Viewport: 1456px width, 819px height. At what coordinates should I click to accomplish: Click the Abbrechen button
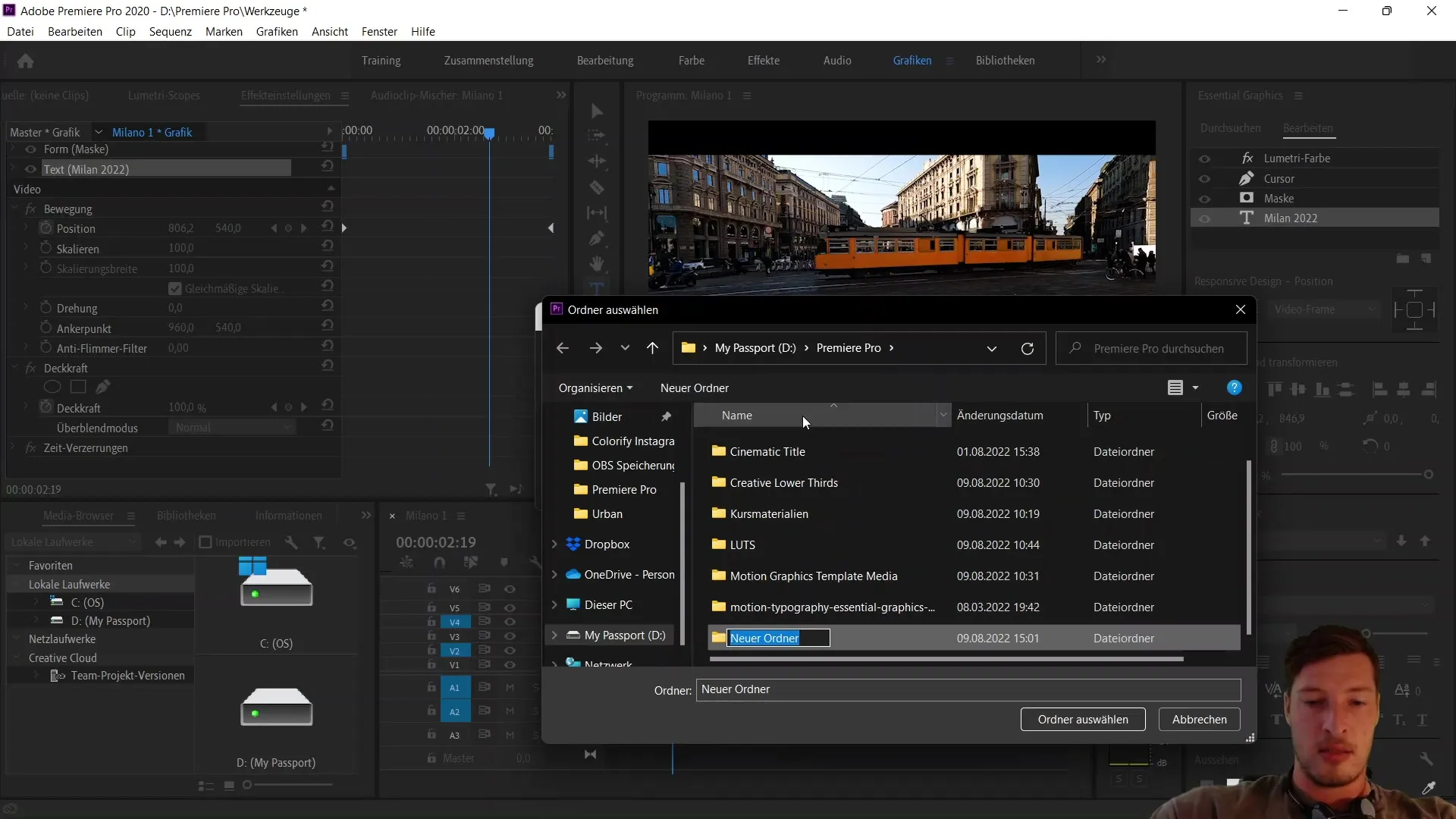tap(1199, 719)
